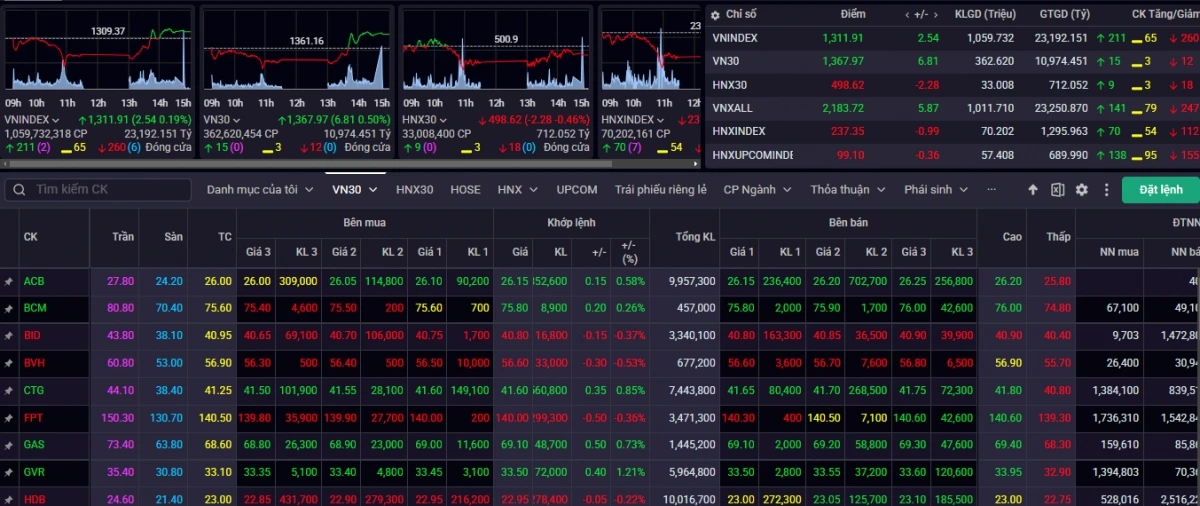1200x506 pixels.
Task: Toggle the pin icon for HDB
Action: [x=9, y=498]
